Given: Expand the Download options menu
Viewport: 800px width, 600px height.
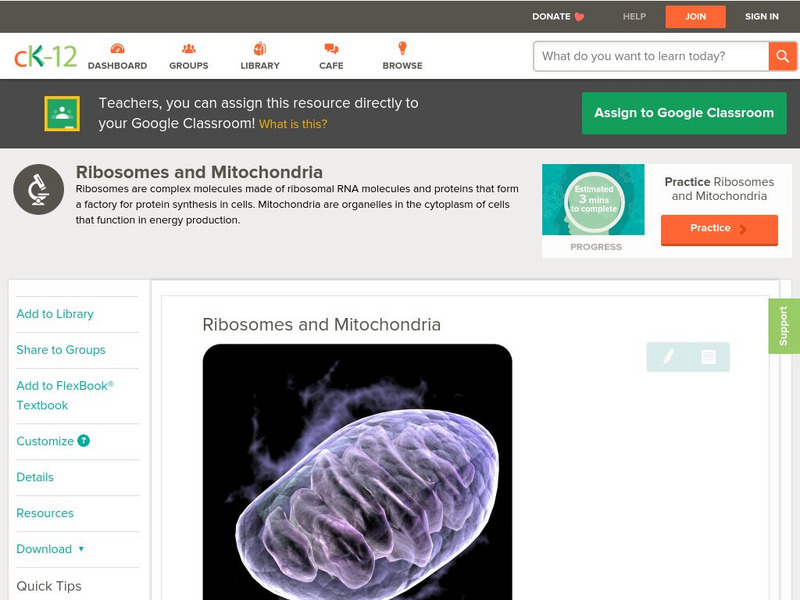Looking at the screenshot, I should (47, 549).
